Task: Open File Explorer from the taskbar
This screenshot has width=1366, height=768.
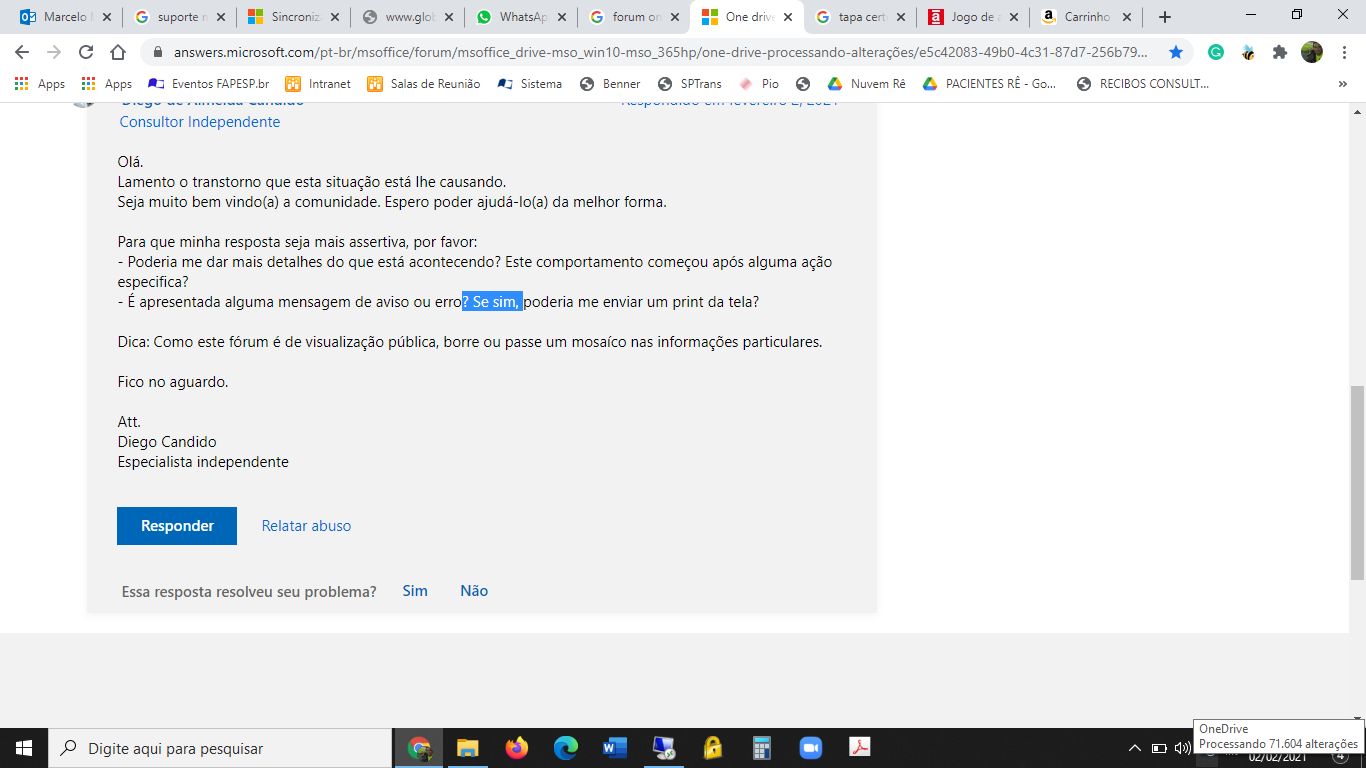Action: click(467, 748)
